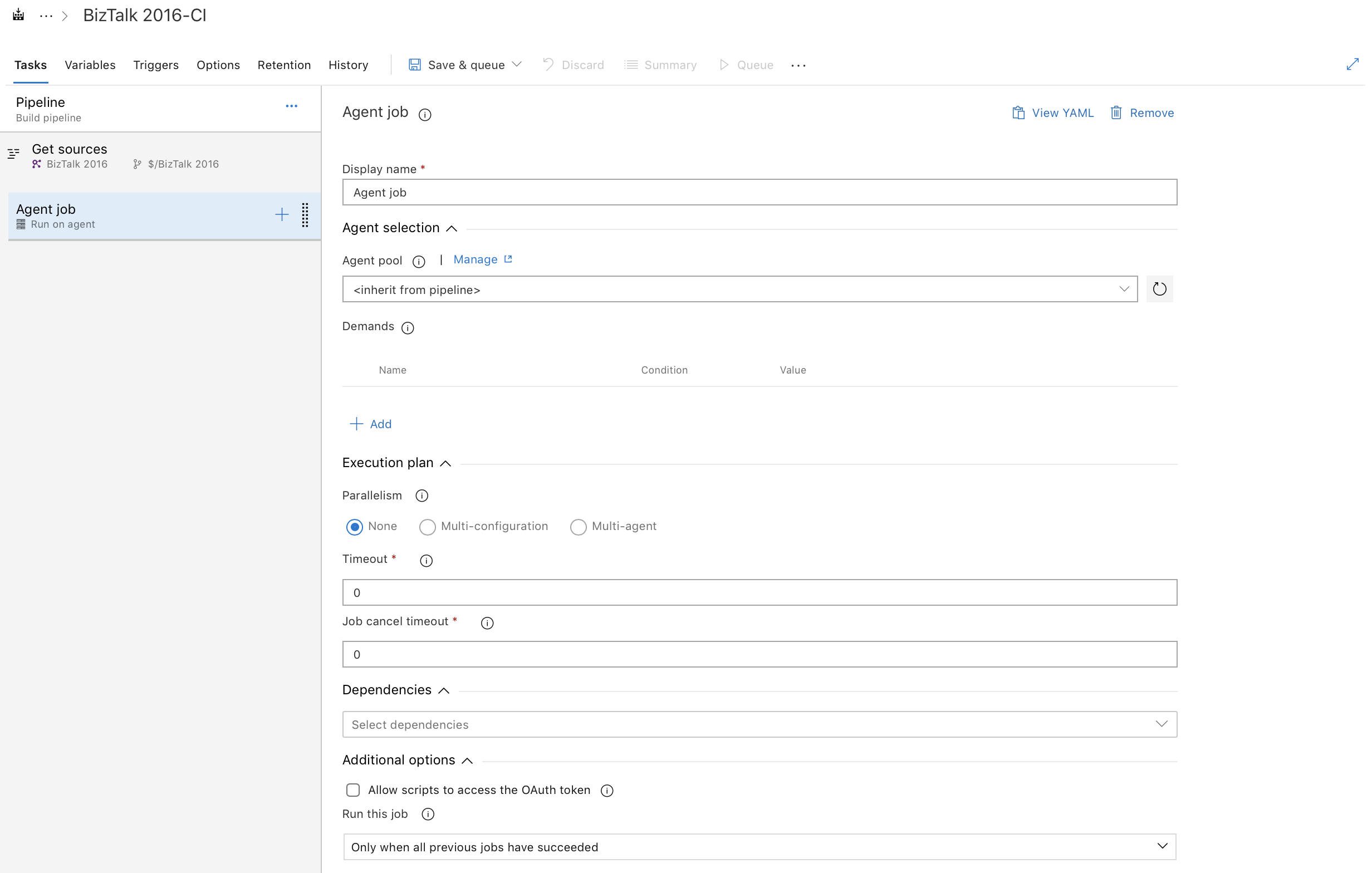1372x873 pixels.
Task: Select the Get sources item
Action: tap(161, 156)
